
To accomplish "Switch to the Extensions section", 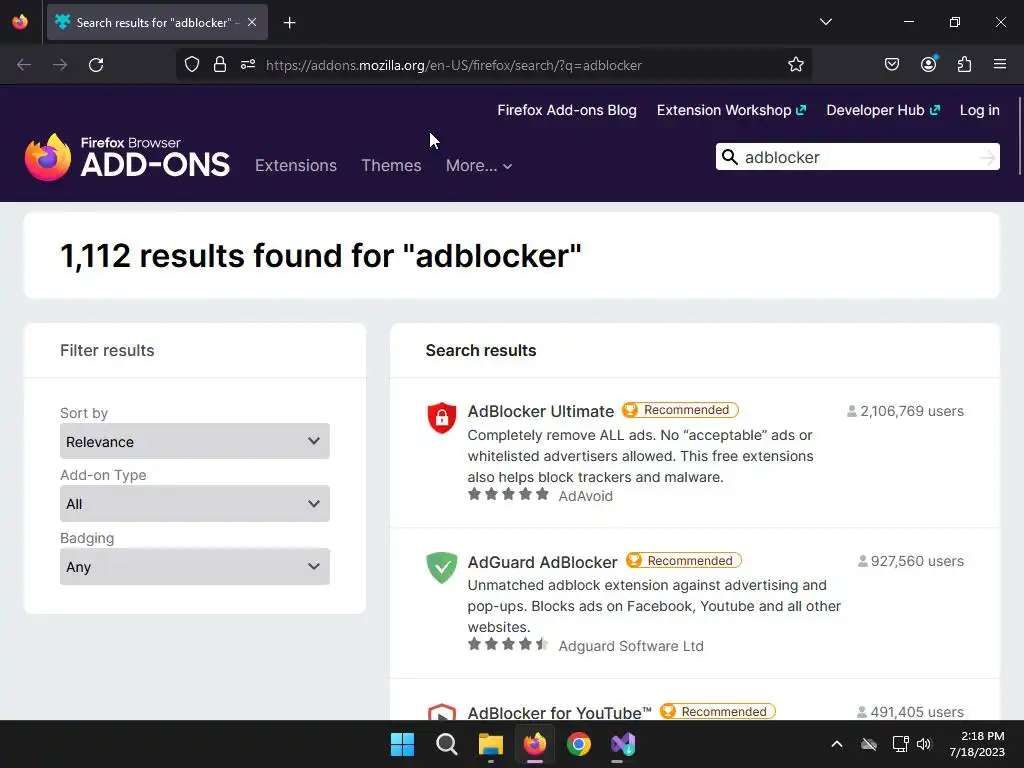I will pos(296,166).
